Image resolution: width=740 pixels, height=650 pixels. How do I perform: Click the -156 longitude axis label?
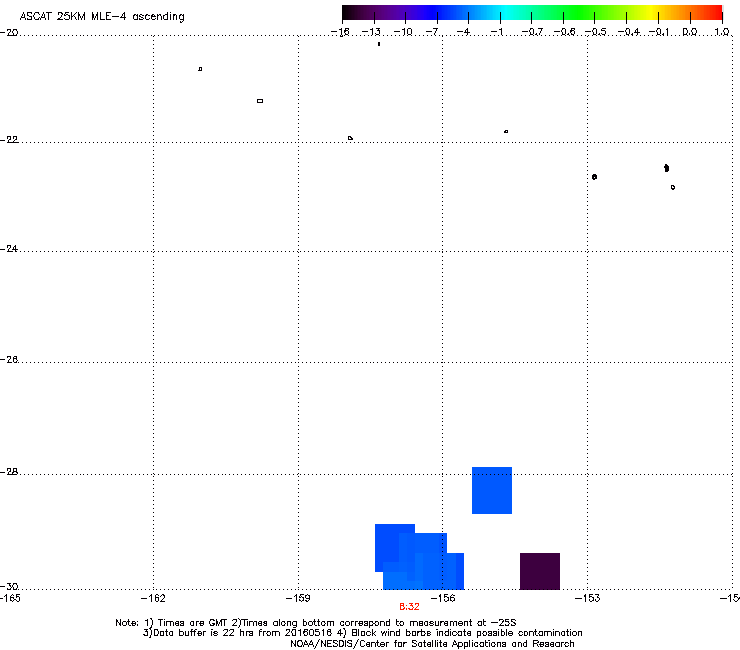click(x=443, y=598)
